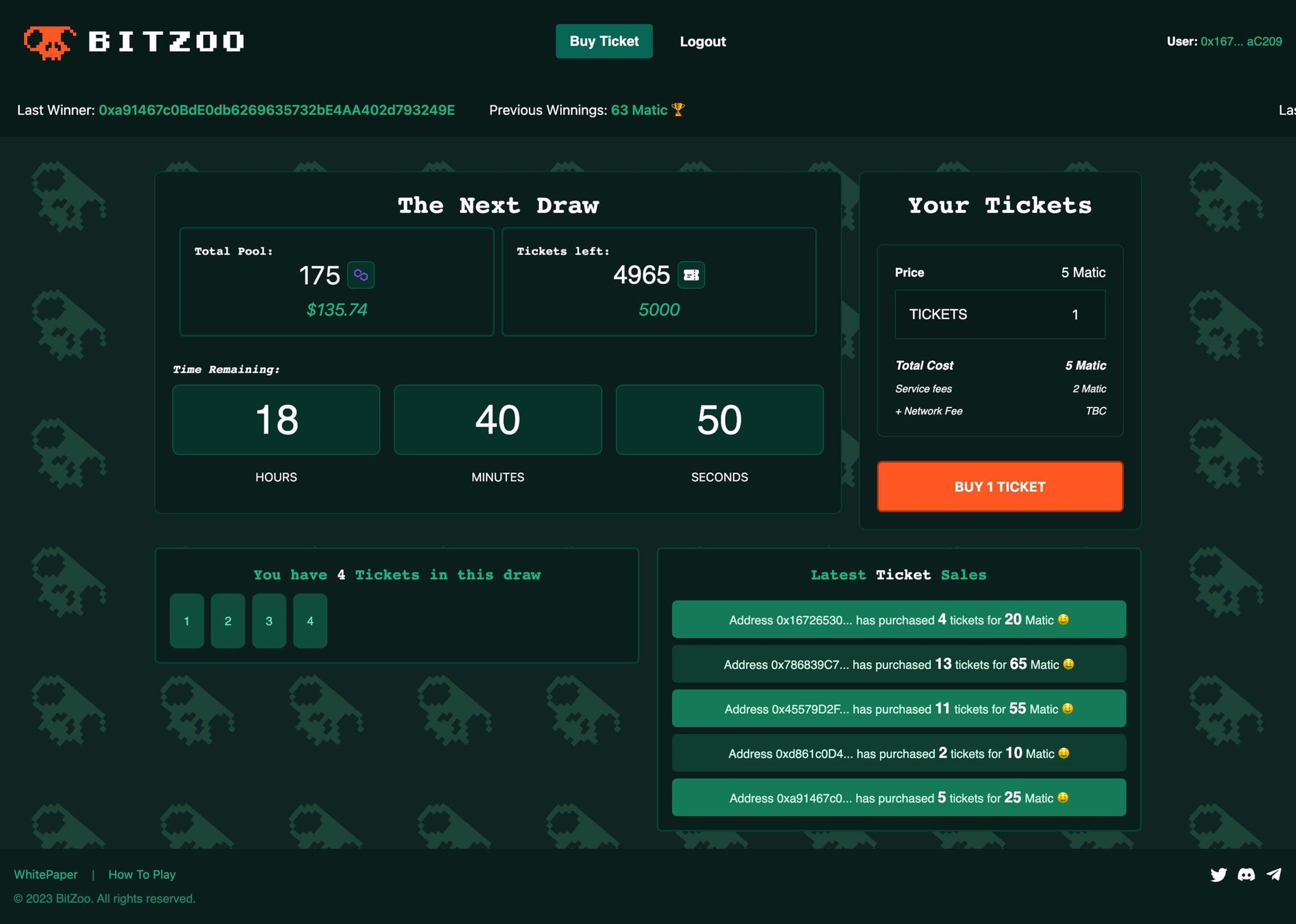Image resolution: width=1296 pixels, height=924 pixels.
Task: Click the Matic currency icon in Total Pool
Action: (x=361, y=275)
